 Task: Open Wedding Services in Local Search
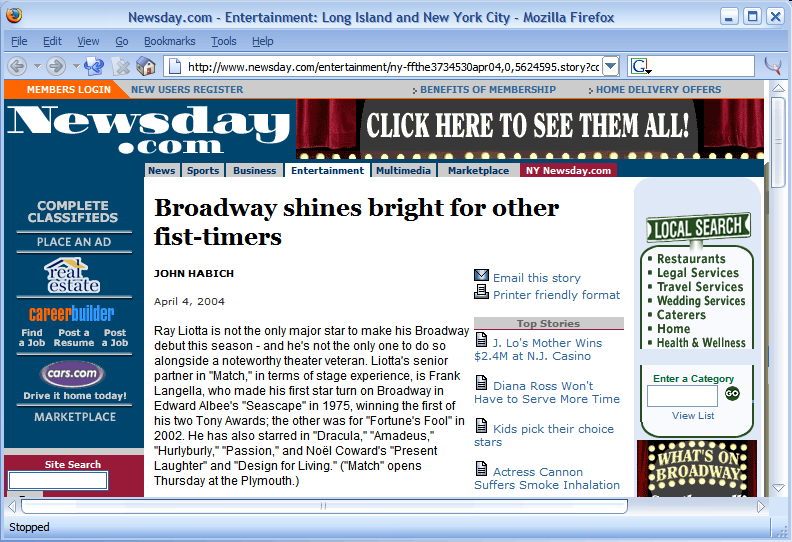(701, 301)
